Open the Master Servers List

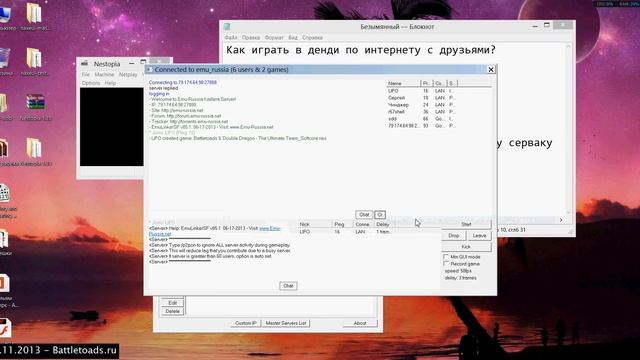tap(286, 323)
